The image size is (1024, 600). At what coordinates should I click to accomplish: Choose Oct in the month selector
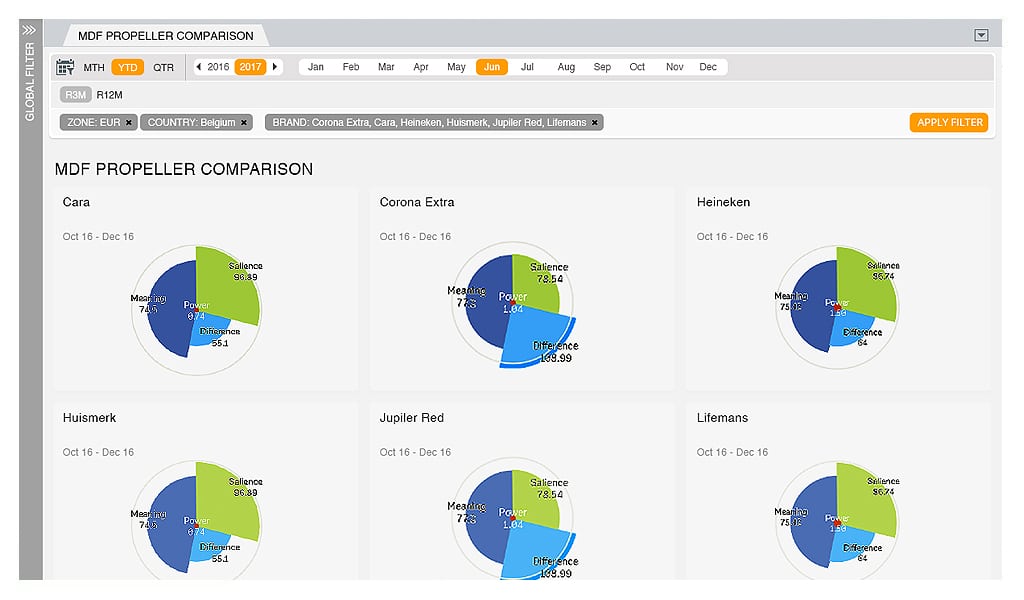tap(637, 67)
